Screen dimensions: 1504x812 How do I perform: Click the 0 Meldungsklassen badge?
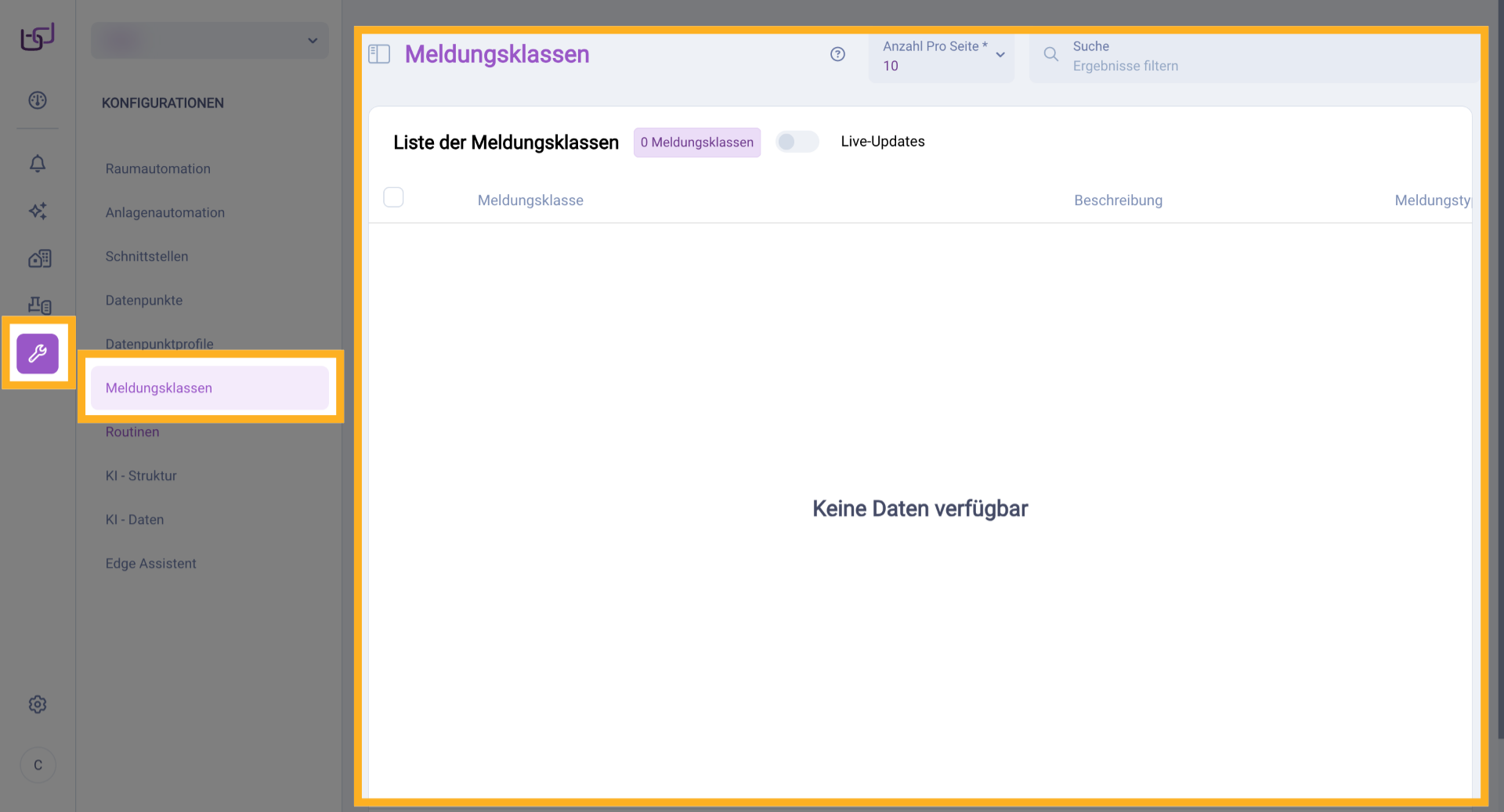click(696, 142)
